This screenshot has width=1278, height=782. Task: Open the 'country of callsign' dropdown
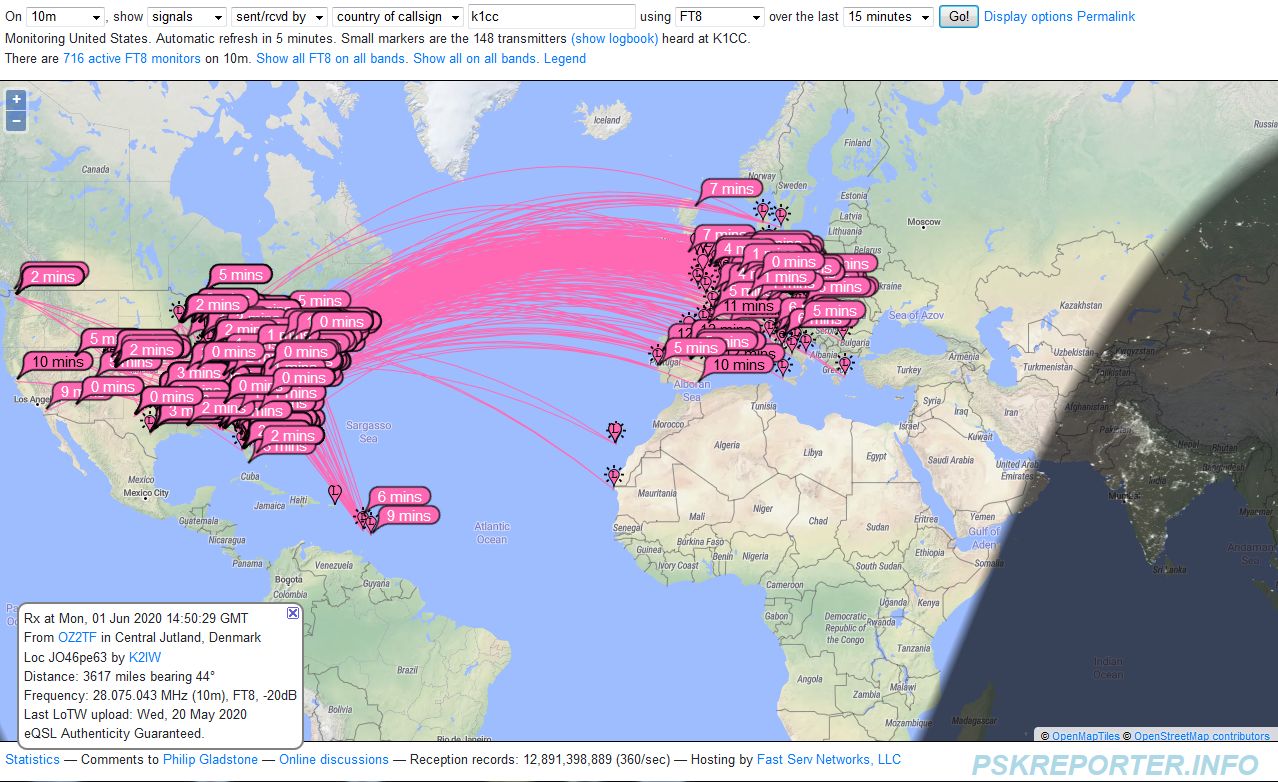coord(396,16)
